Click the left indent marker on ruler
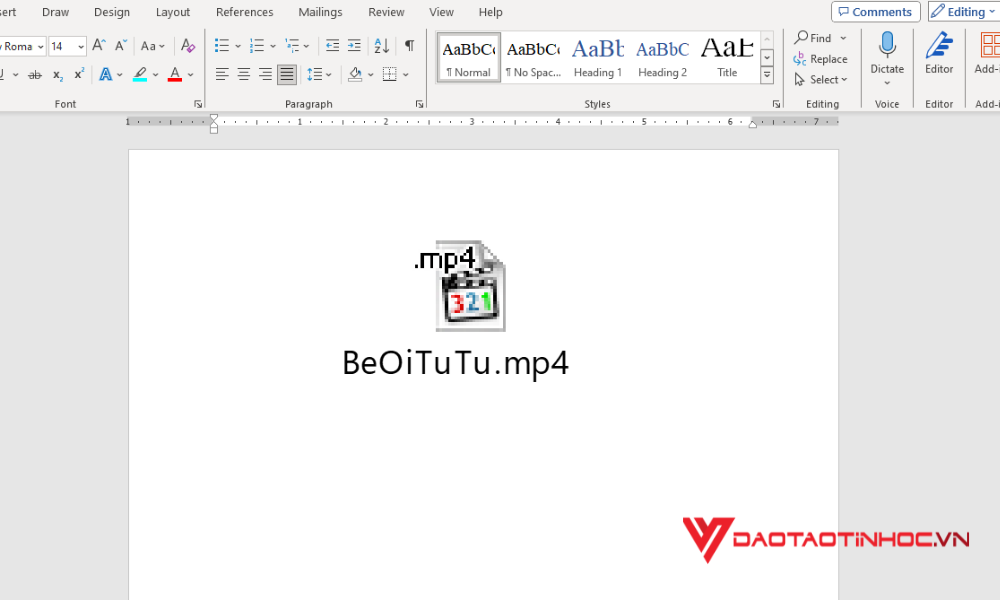Viewport: 1000px width, 600px height. pyautogui.click(x=214, y=129)
